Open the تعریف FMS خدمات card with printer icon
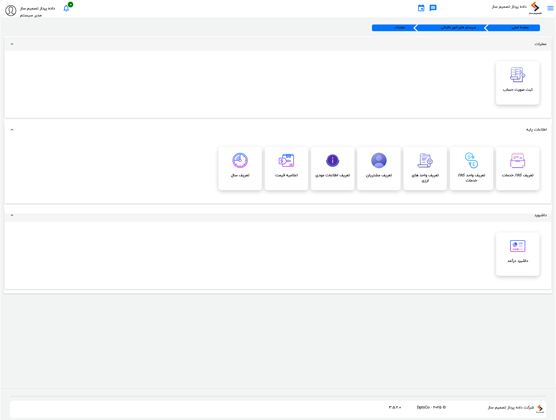The height and width of the screenshot is (420, 556). click(518, 168)
